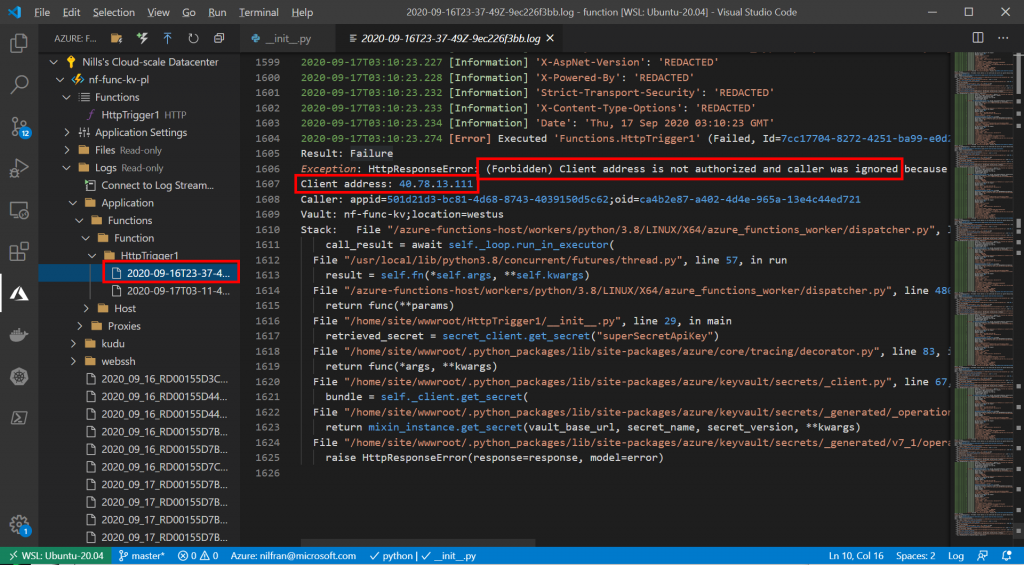This screenshot has width=1024, height=565.
Task: Select the Azure view icon
Action: tap(19, 294)
